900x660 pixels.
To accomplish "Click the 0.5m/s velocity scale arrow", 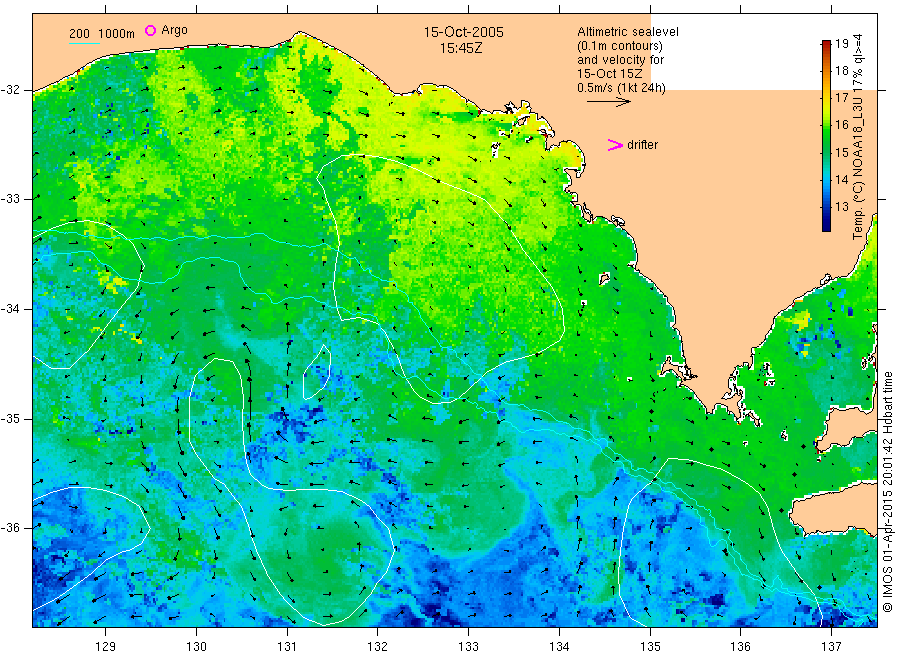I will click(x=609, y=102).
